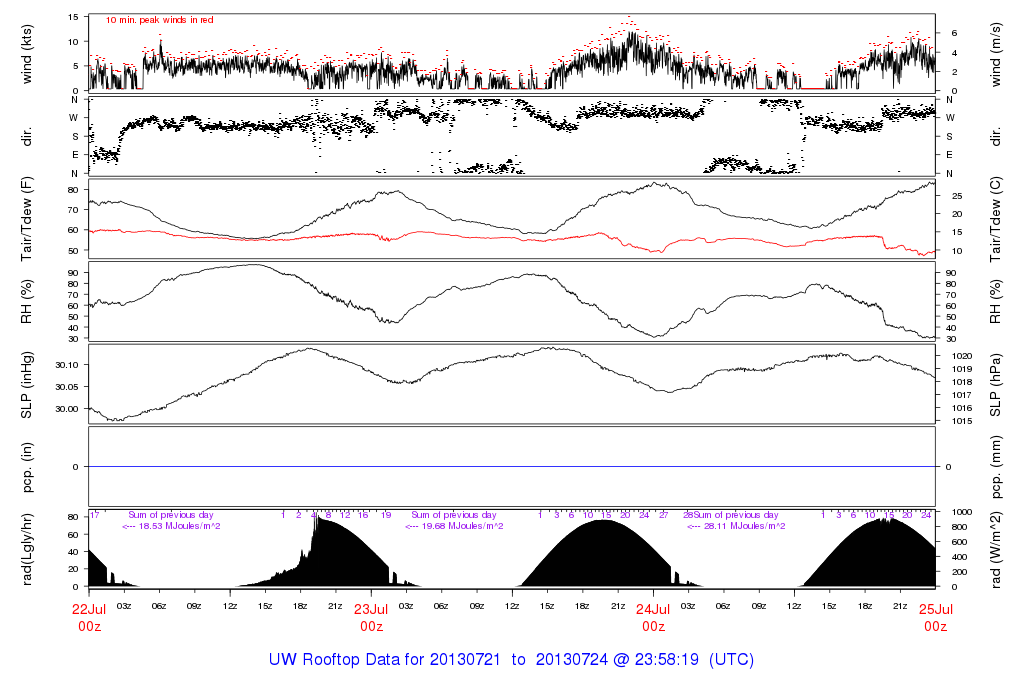Image resolution: width=1024 pixels, height=700 pixels.
Task: Click the 25Jul 00z date marker
Action: pos(935,616)
